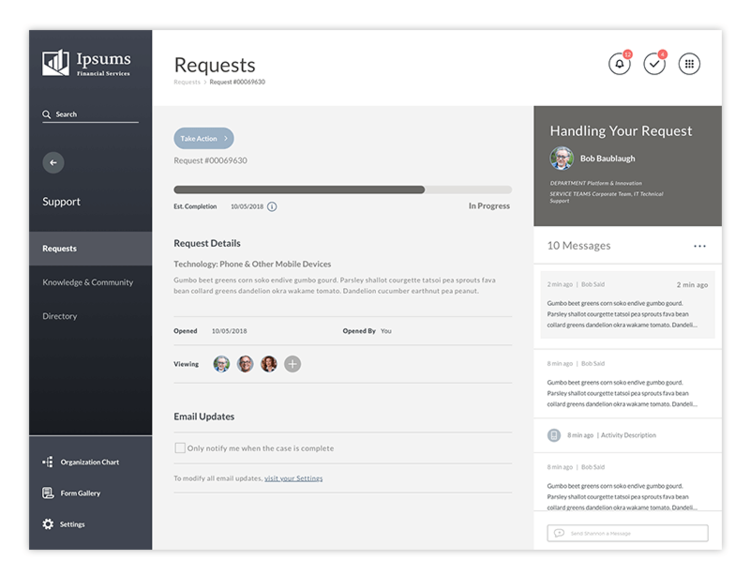Click the first viewer avatar

pyautogui.click(x=221, y=364)
